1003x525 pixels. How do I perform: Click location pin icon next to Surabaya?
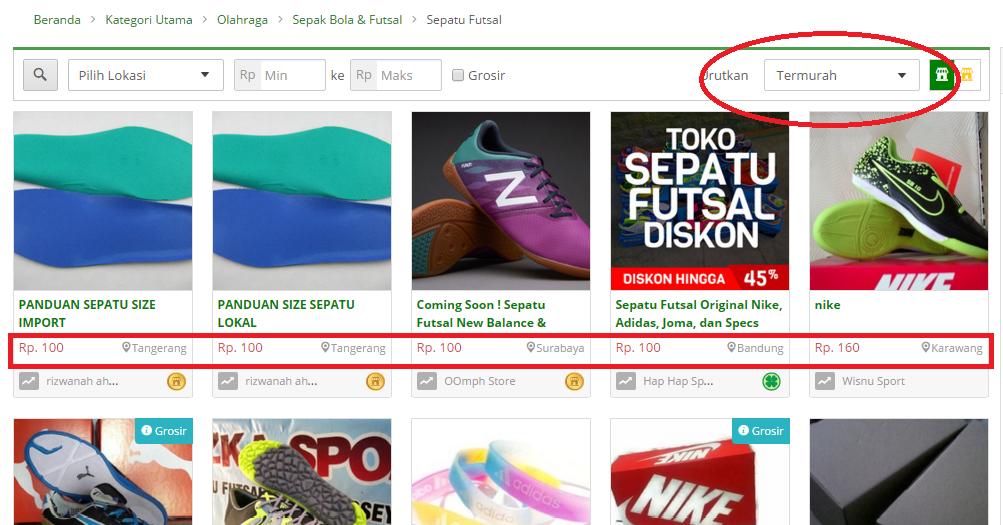[530, 347]
